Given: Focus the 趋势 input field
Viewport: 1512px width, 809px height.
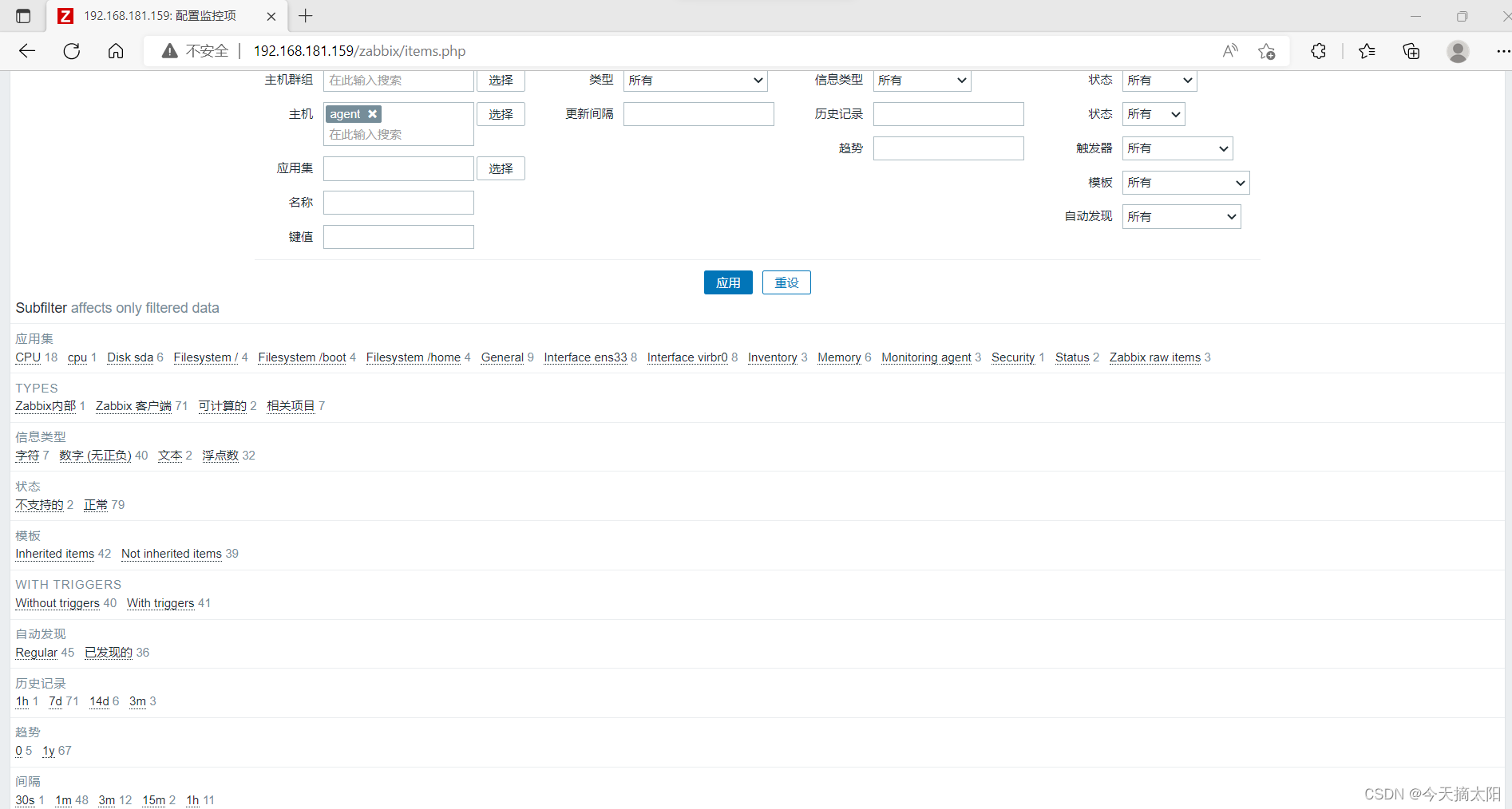Looking at the screenshot, I should 948,148.
